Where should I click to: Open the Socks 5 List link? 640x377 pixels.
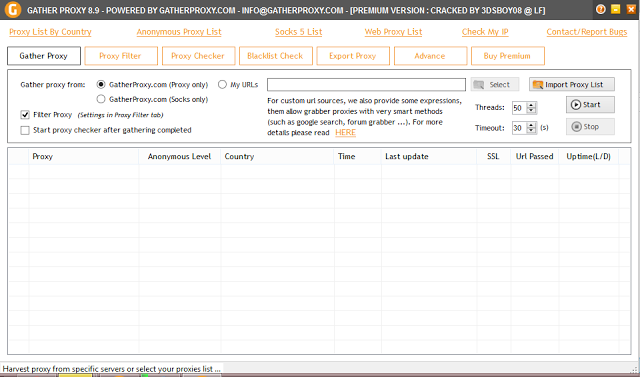pos(298,32)
